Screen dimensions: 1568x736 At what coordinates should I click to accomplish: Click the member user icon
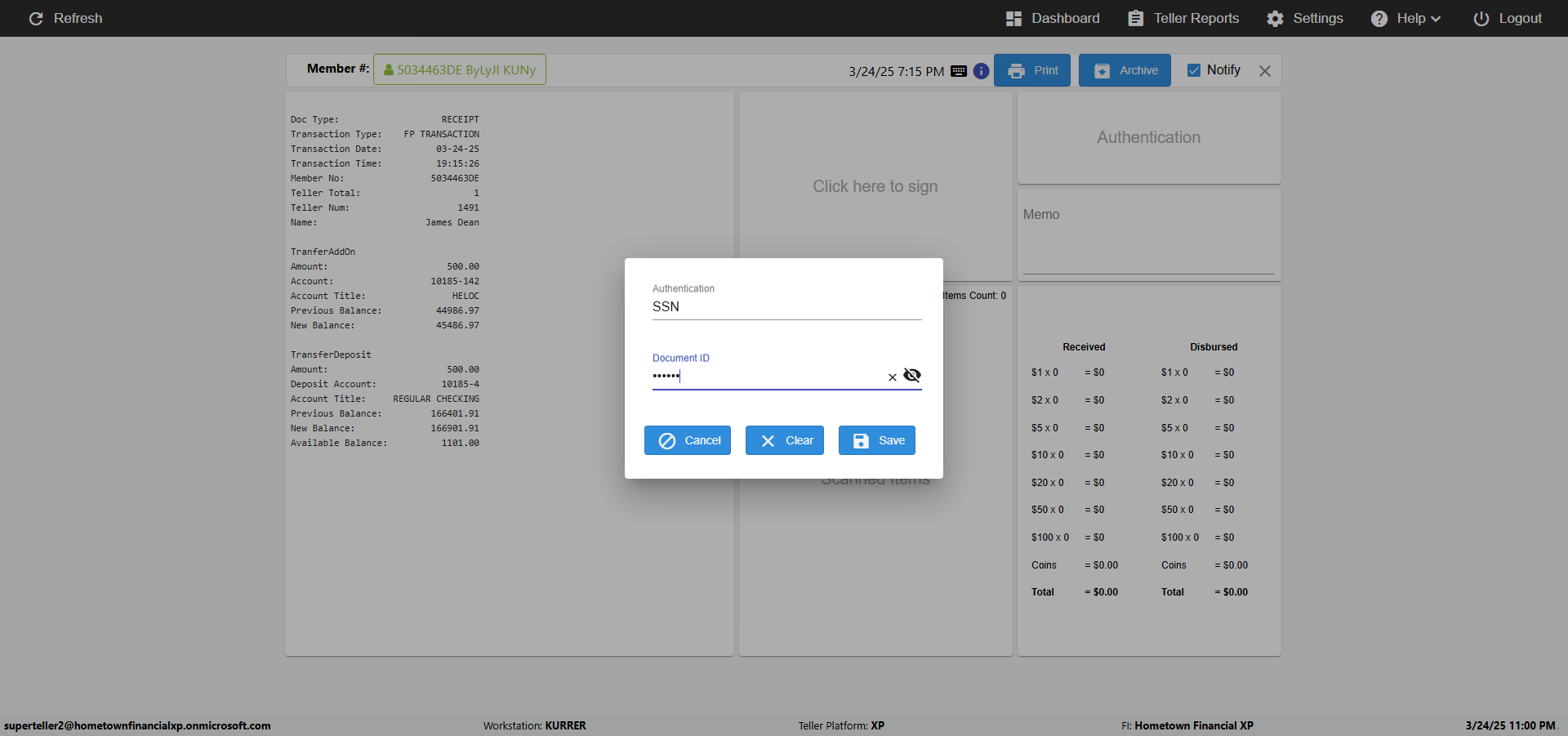pyautogui.click(x=389, y=70)
